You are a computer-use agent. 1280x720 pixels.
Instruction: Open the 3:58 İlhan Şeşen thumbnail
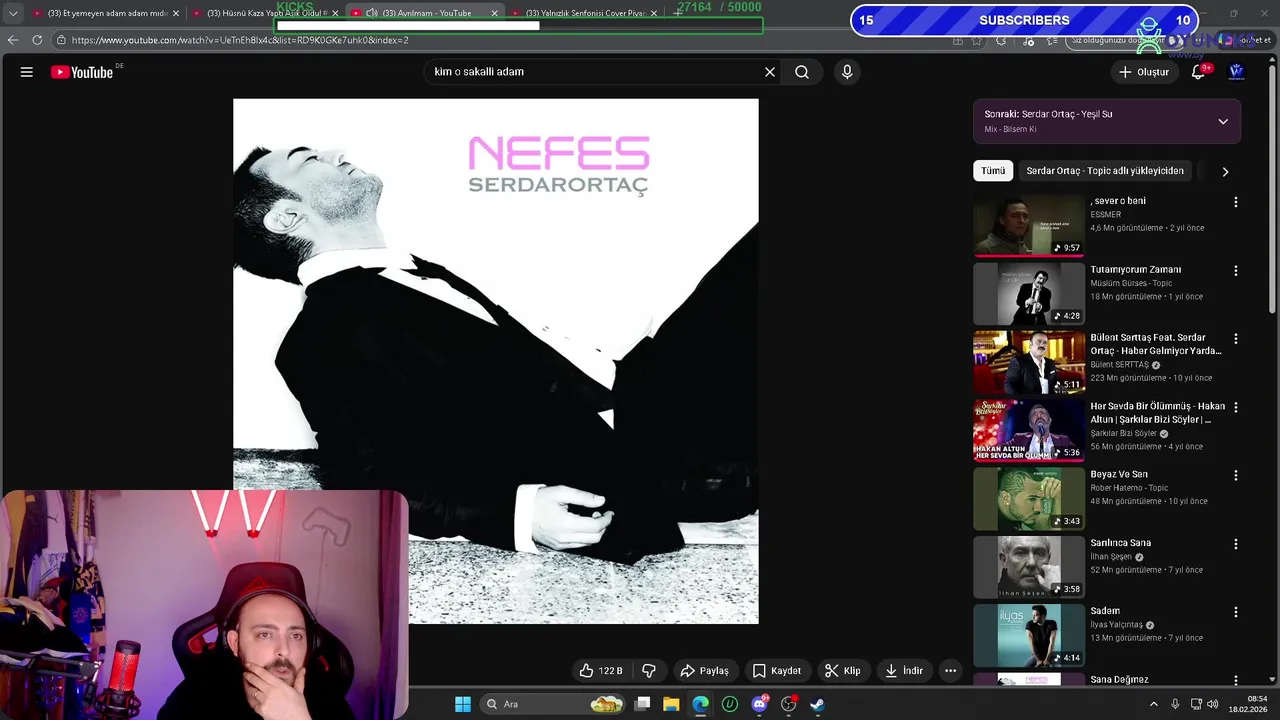pyautogui.click(x=1028, y=567)
